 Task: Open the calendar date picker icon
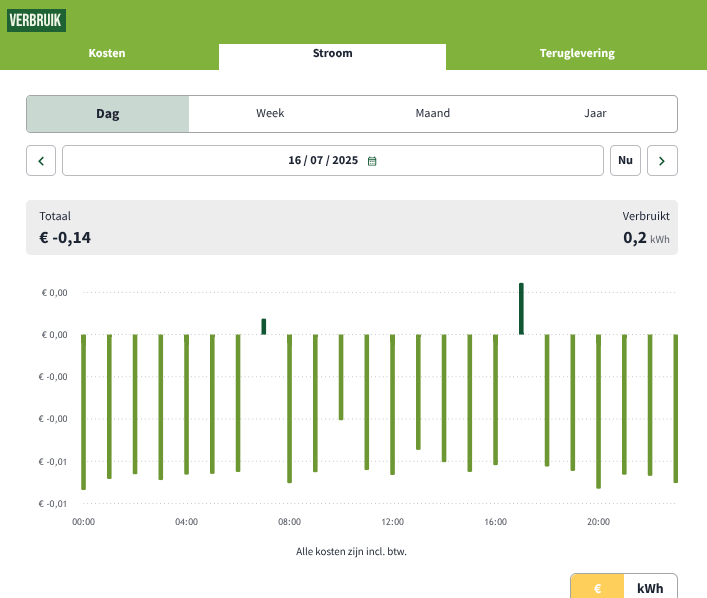[372, 161]
